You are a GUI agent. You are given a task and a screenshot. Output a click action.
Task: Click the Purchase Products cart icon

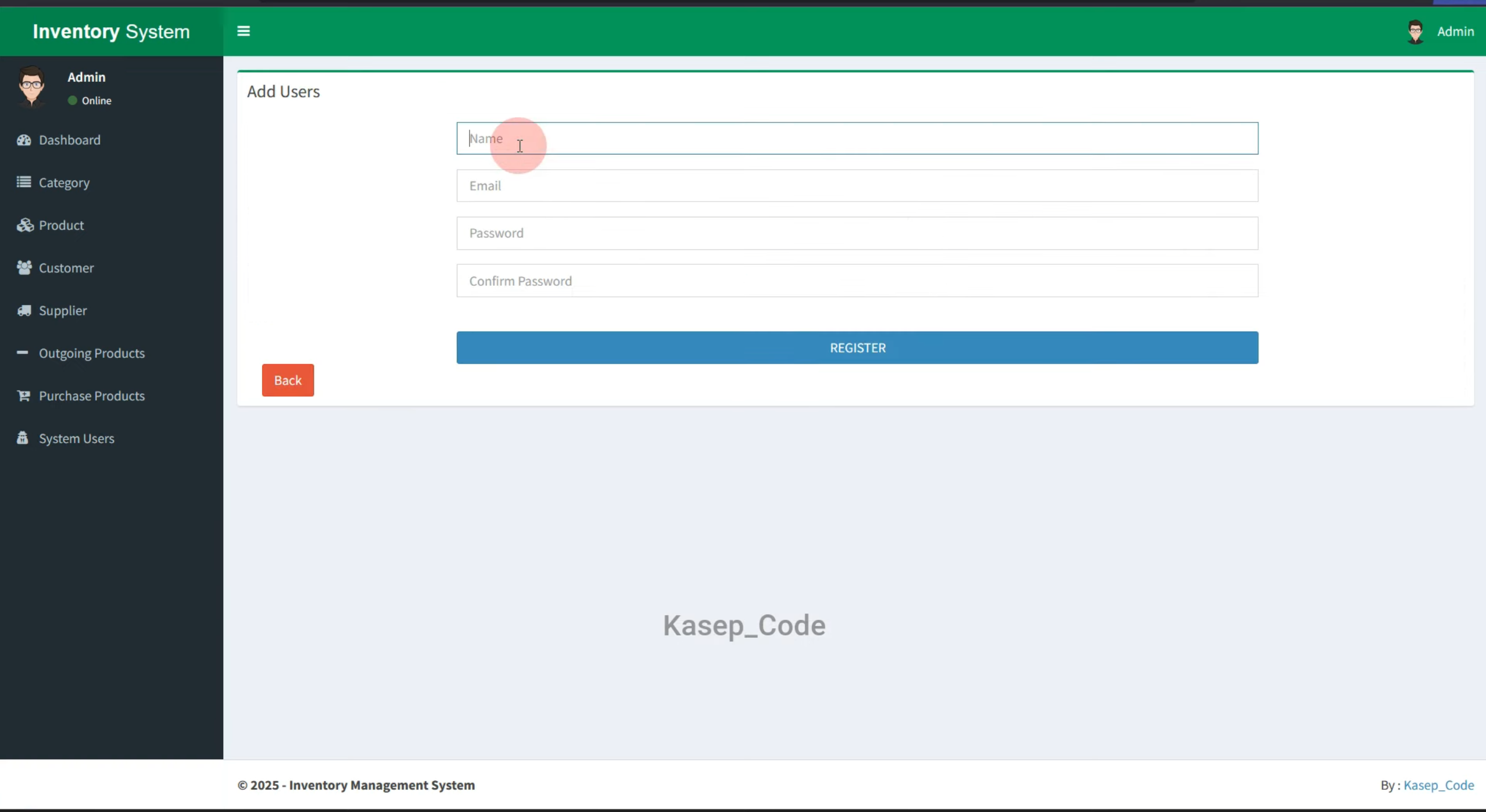[23, 396]
